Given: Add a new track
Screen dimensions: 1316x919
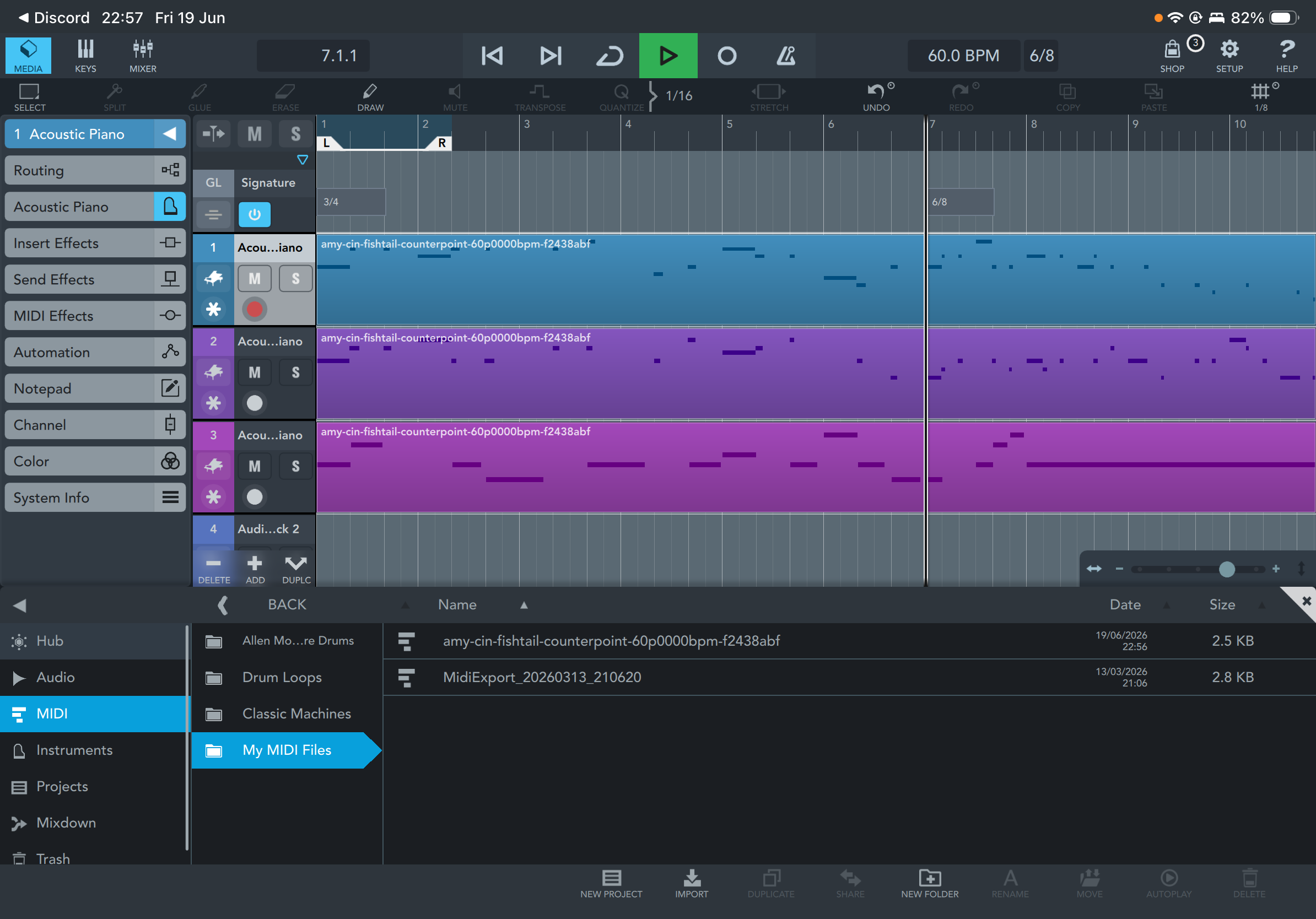Looking at the screenshot, I should tap(255, 570).
